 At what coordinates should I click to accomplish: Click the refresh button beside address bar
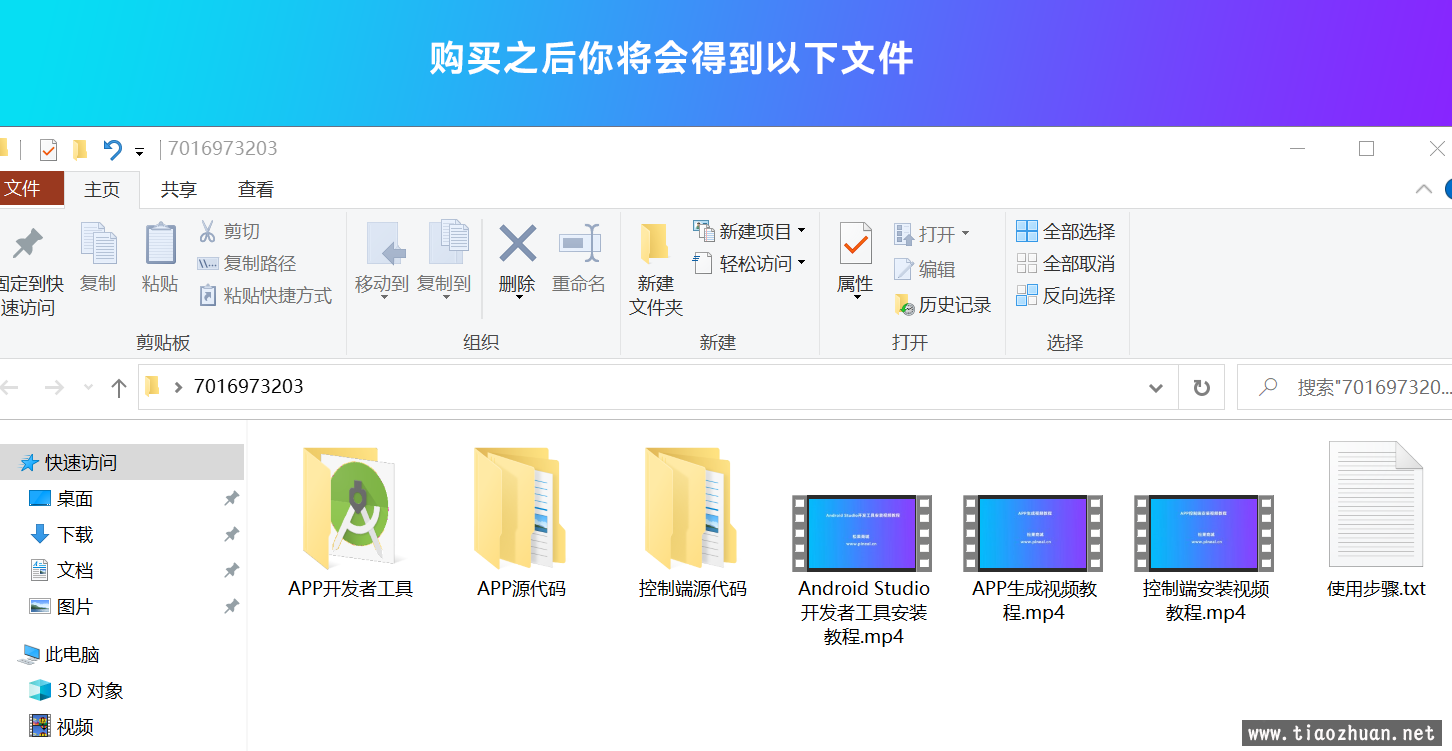point(1201,387)
